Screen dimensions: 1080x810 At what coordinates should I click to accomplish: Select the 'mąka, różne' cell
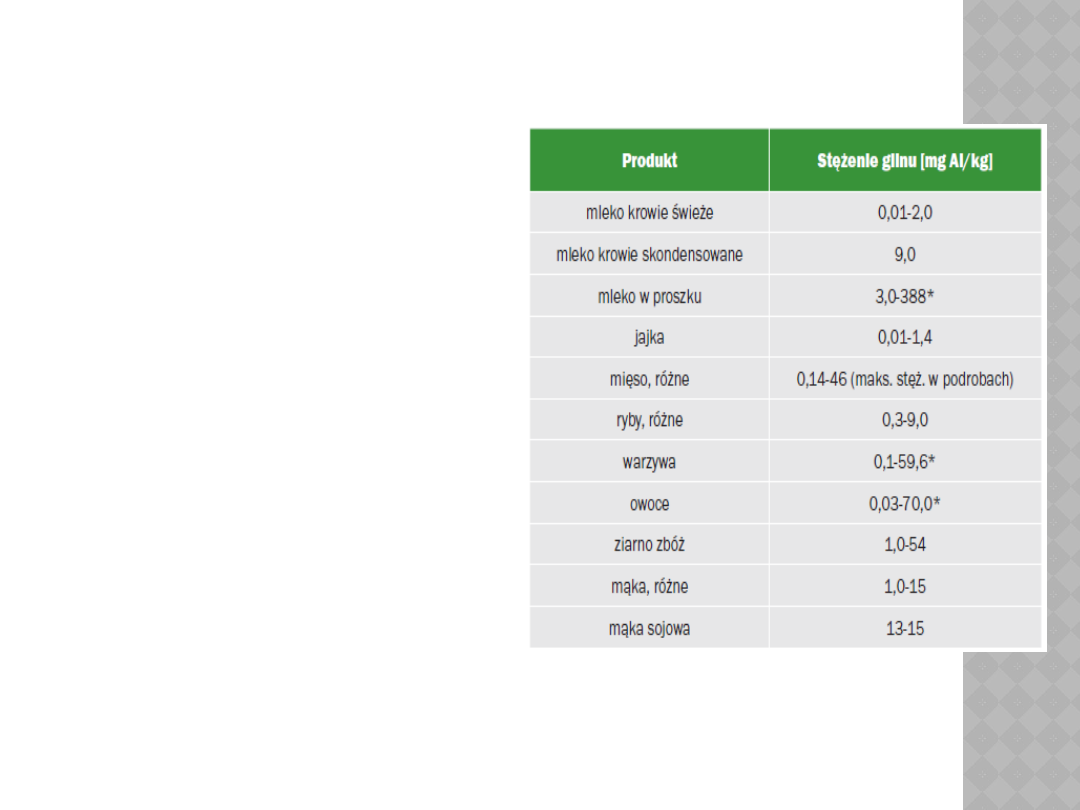(649, 587)
